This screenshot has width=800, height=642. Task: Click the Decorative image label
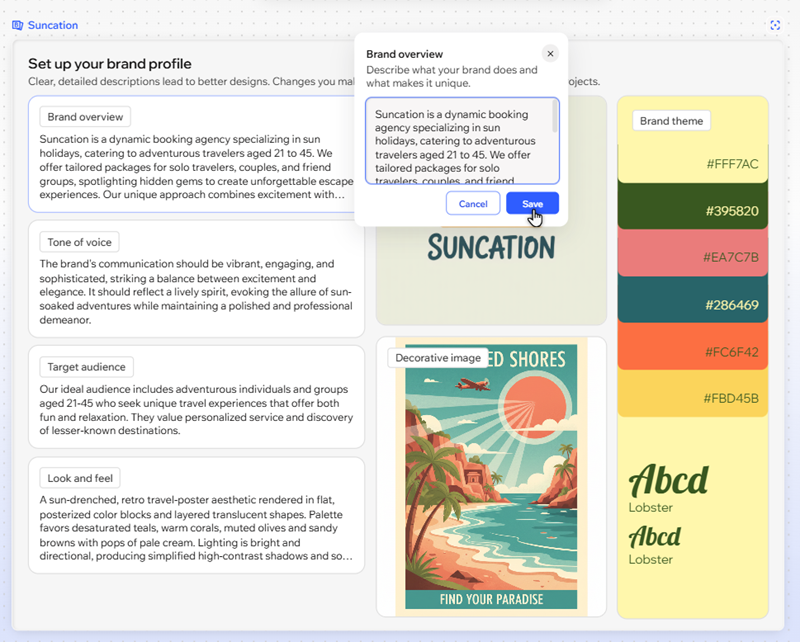[x=437, y=357]
